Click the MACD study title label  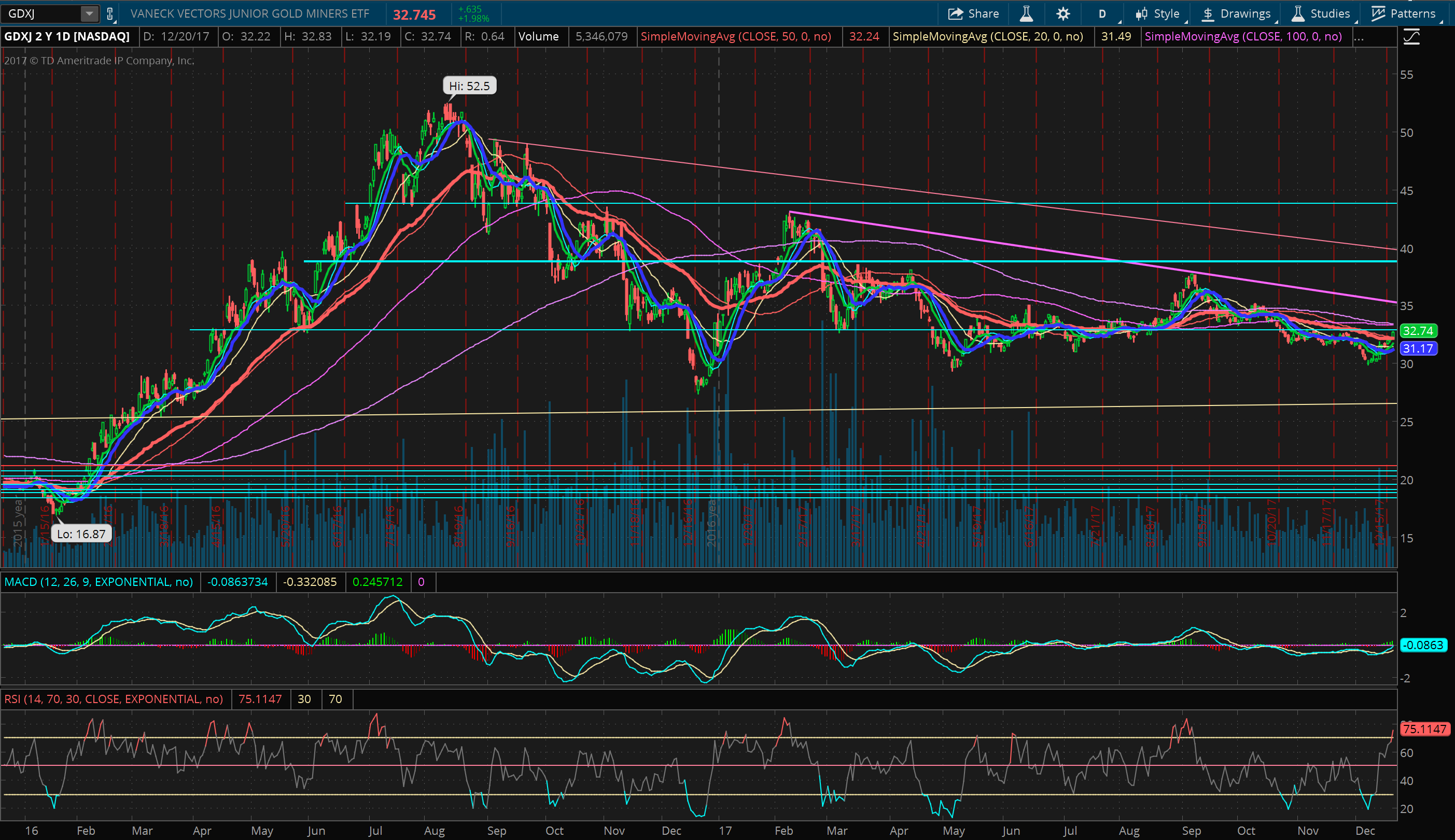99,582
